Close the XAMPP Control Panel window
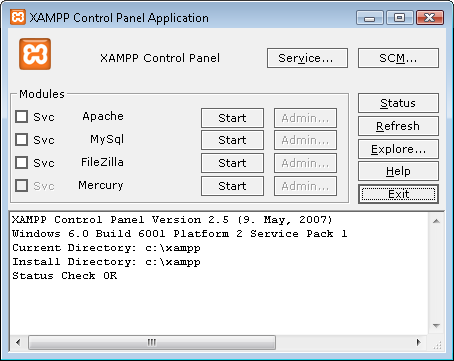Screen dimensions: 454x361 tap(430, 17)
